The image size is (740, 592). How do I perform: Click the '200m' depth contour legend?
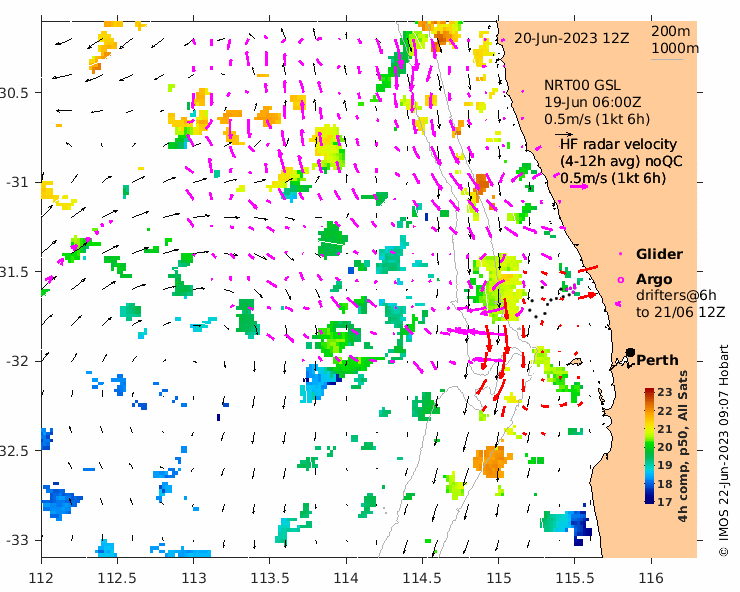pos(671,31)
